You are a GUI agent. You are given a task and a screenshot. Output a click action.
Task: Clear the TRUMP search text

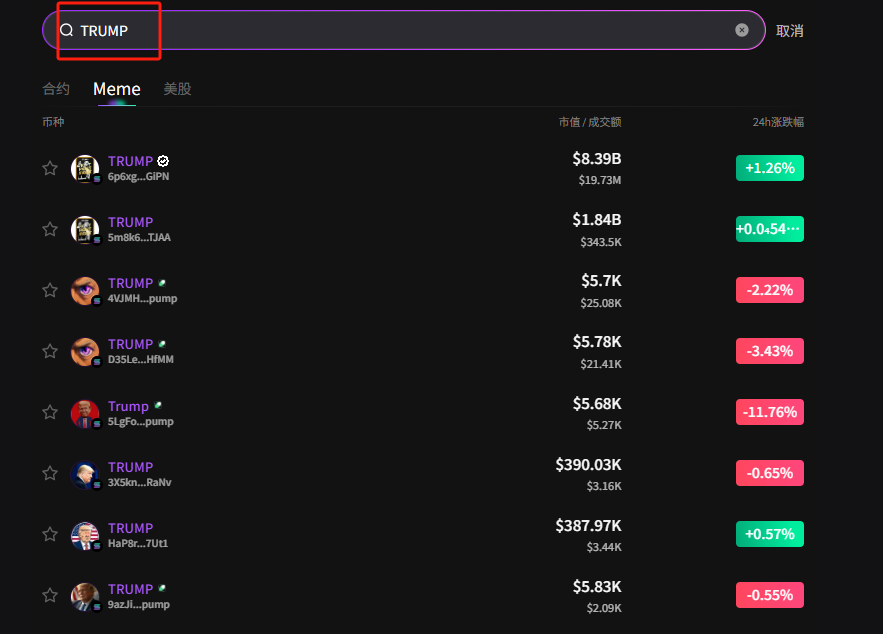click(742, 30)
